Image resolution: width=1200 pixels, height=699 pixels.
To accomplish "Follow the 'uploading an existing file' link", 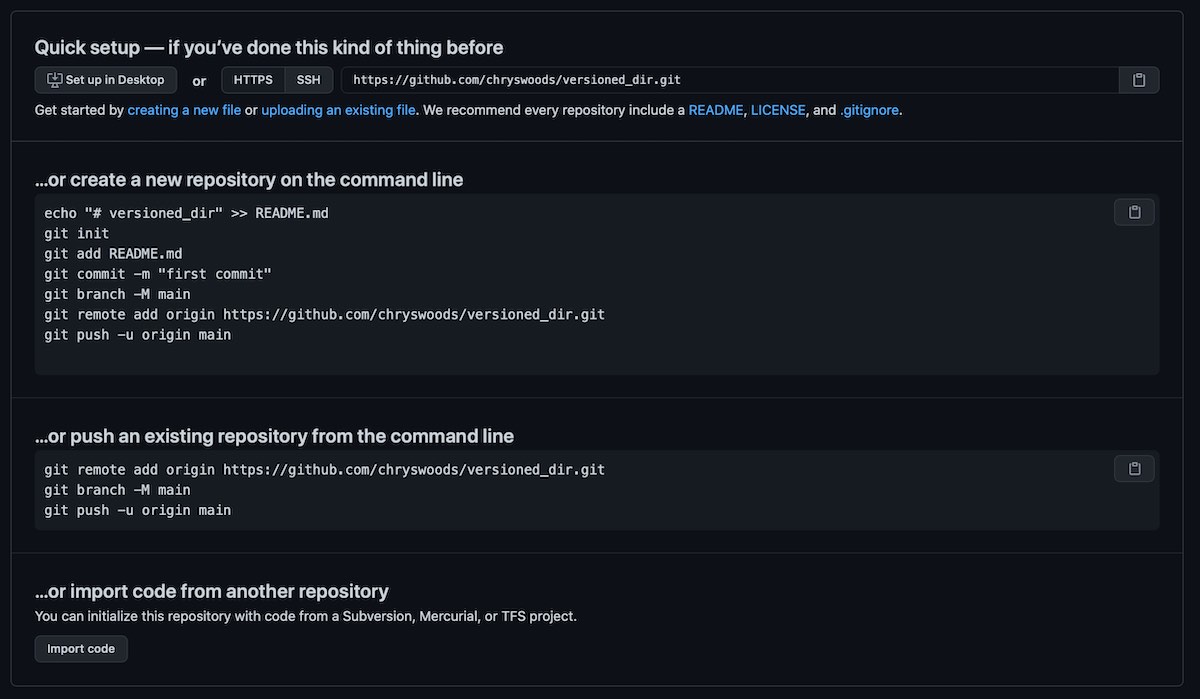I will (338, 110).
